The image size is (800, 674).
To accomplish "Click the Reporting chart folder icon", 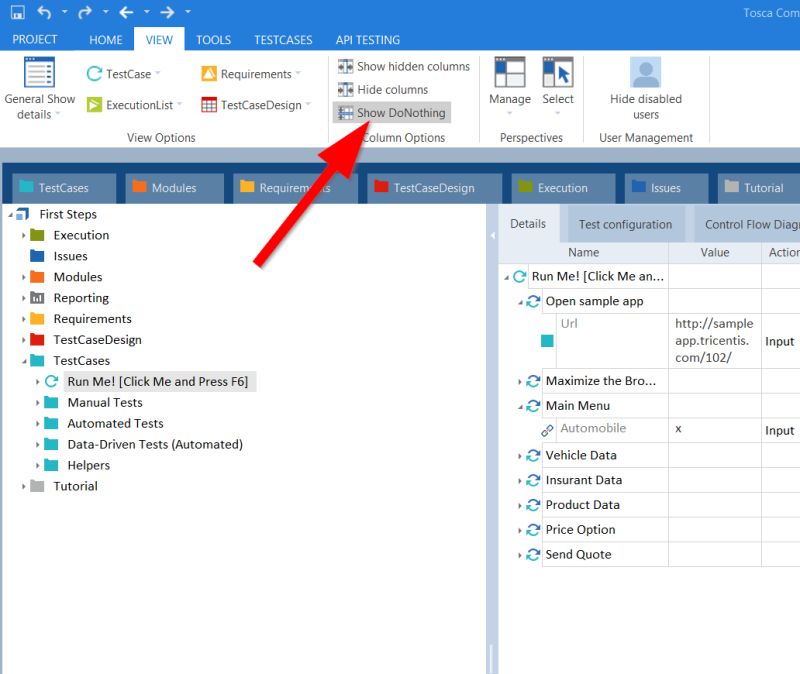I will (37, 298).
